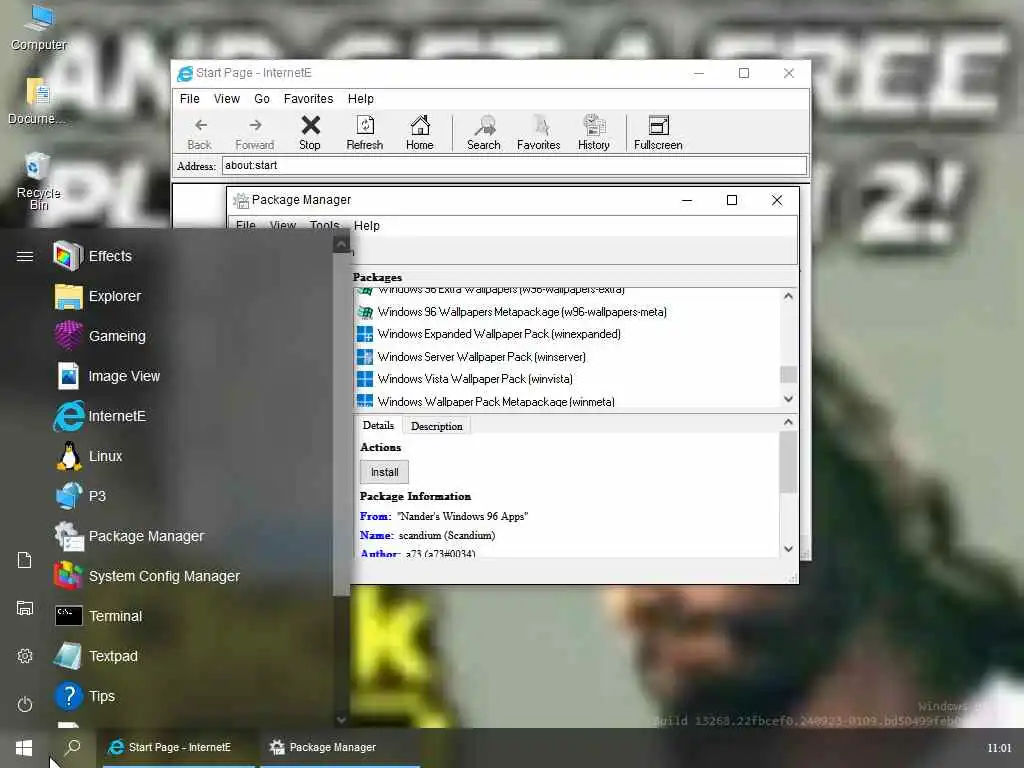1024x768 pixels.
Task: Switch to the Details tab
Action: point(378,425)
